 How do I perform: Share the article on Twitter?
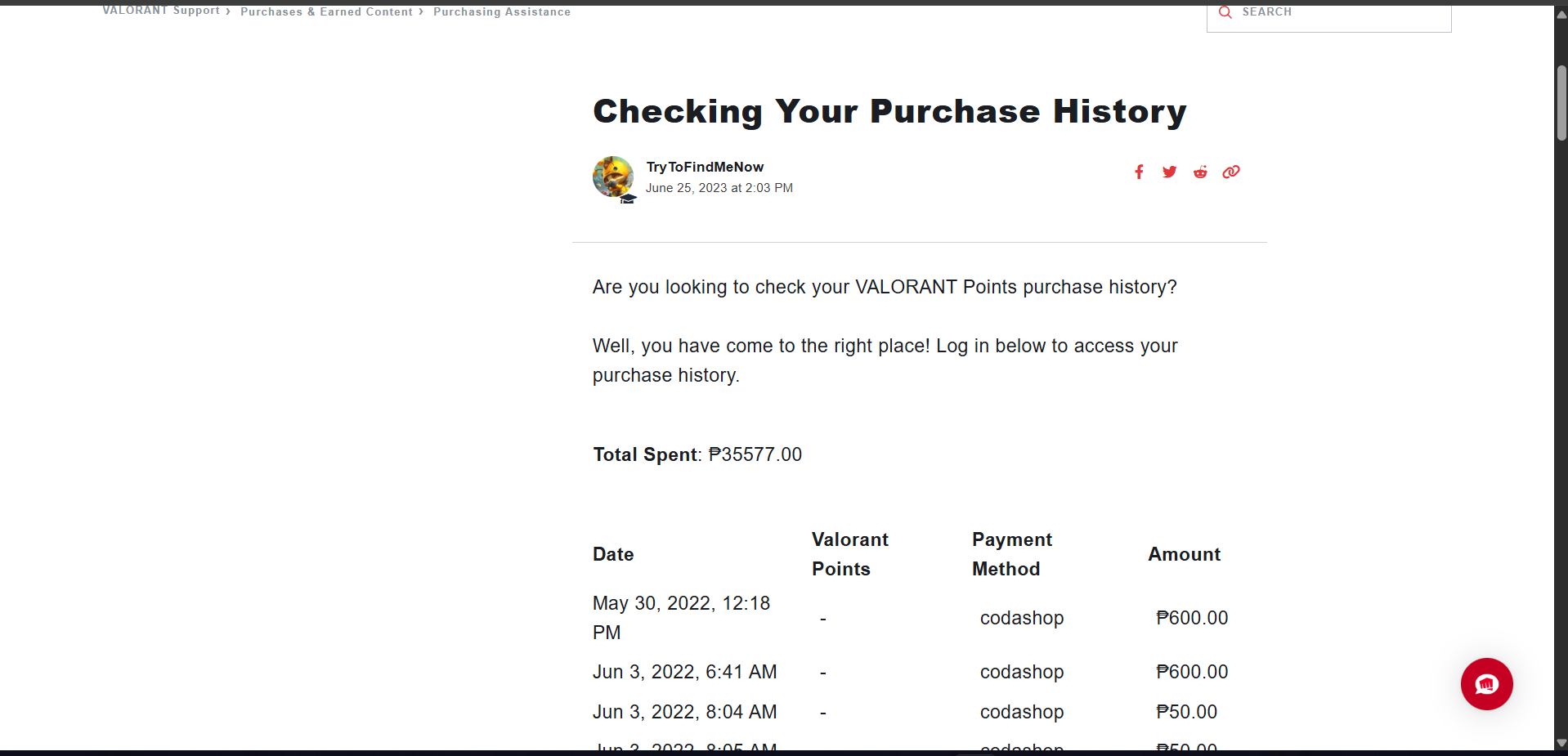point(1170,172)
